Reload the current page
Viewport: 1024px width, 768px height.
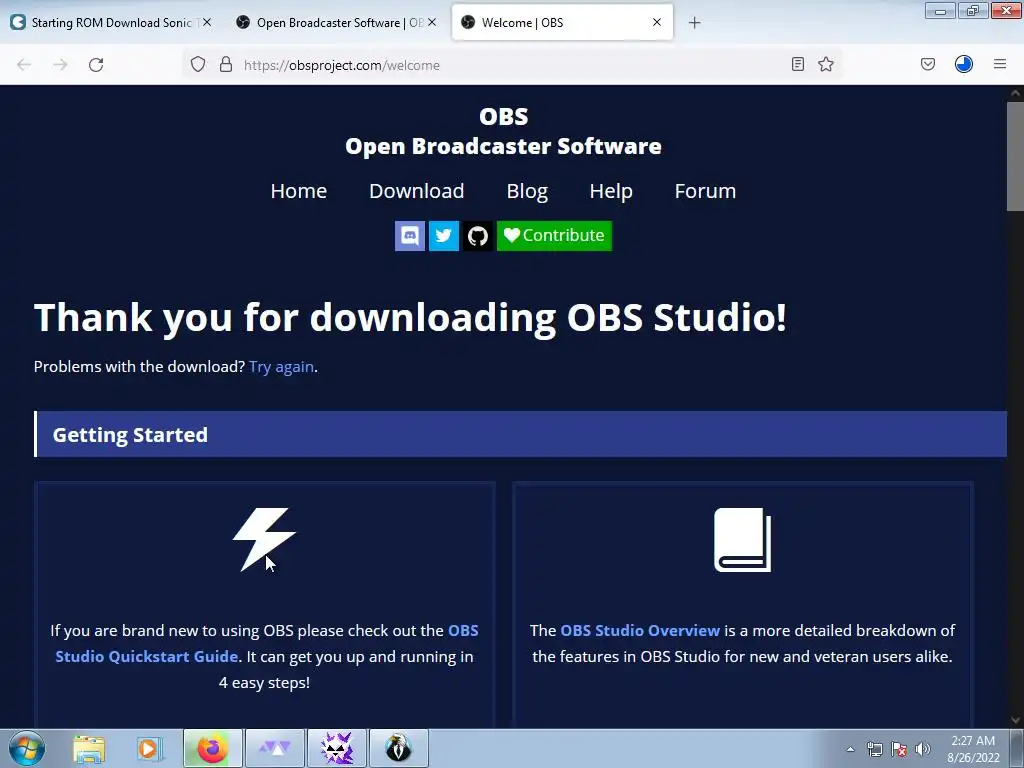tap(96, 65)
